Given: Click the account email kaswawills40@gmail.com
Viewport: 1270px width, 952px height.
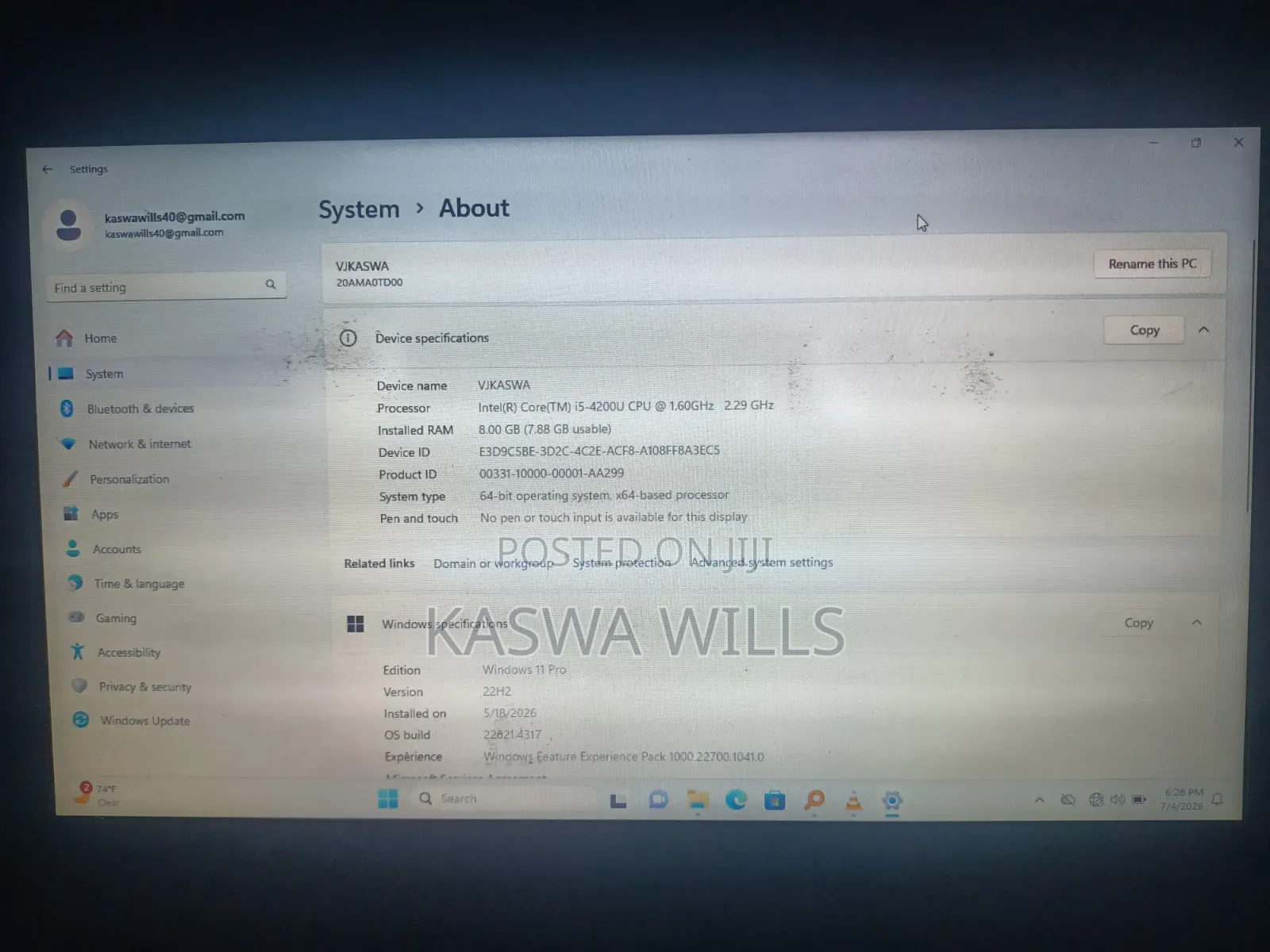Looking at the screenshot, I should pyautogui.click(x=175, y=217).
